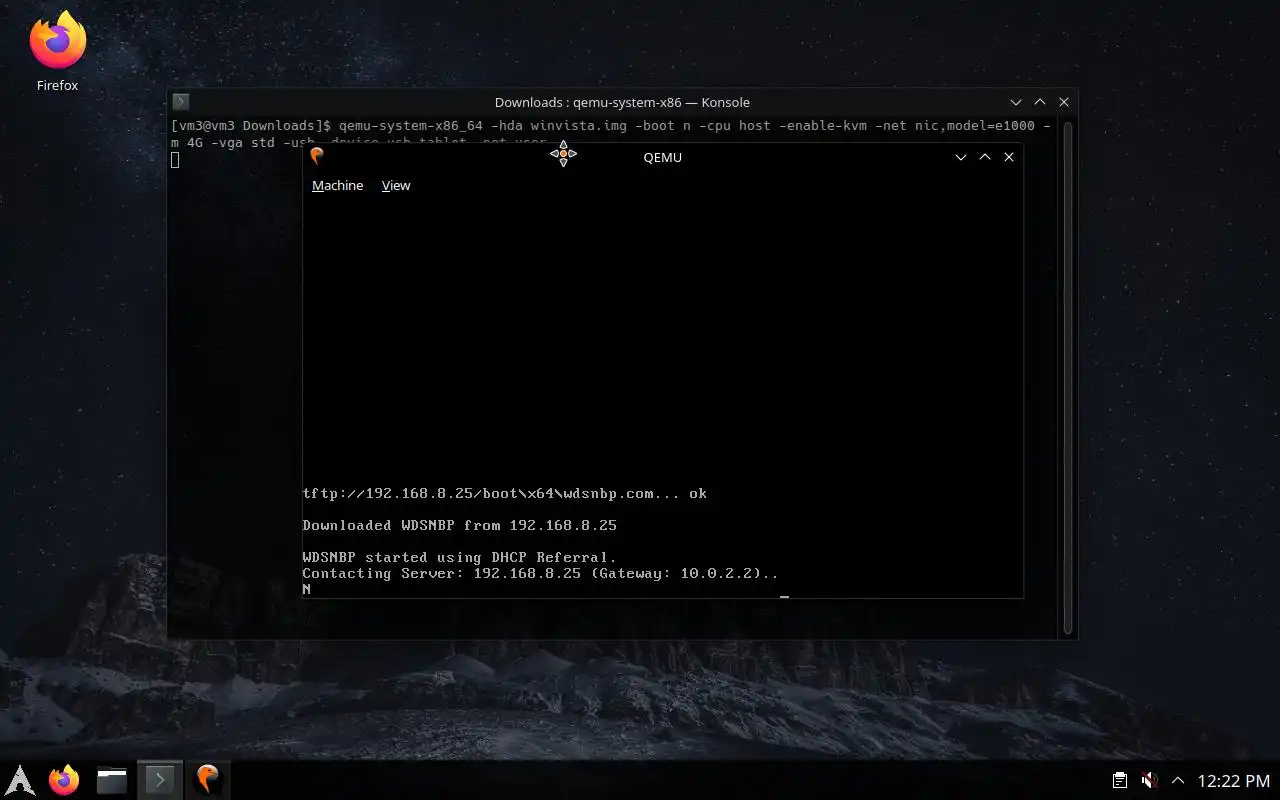Maximize the Konsole window
Screen dimensions: 1280x800
pos(1040,102)
